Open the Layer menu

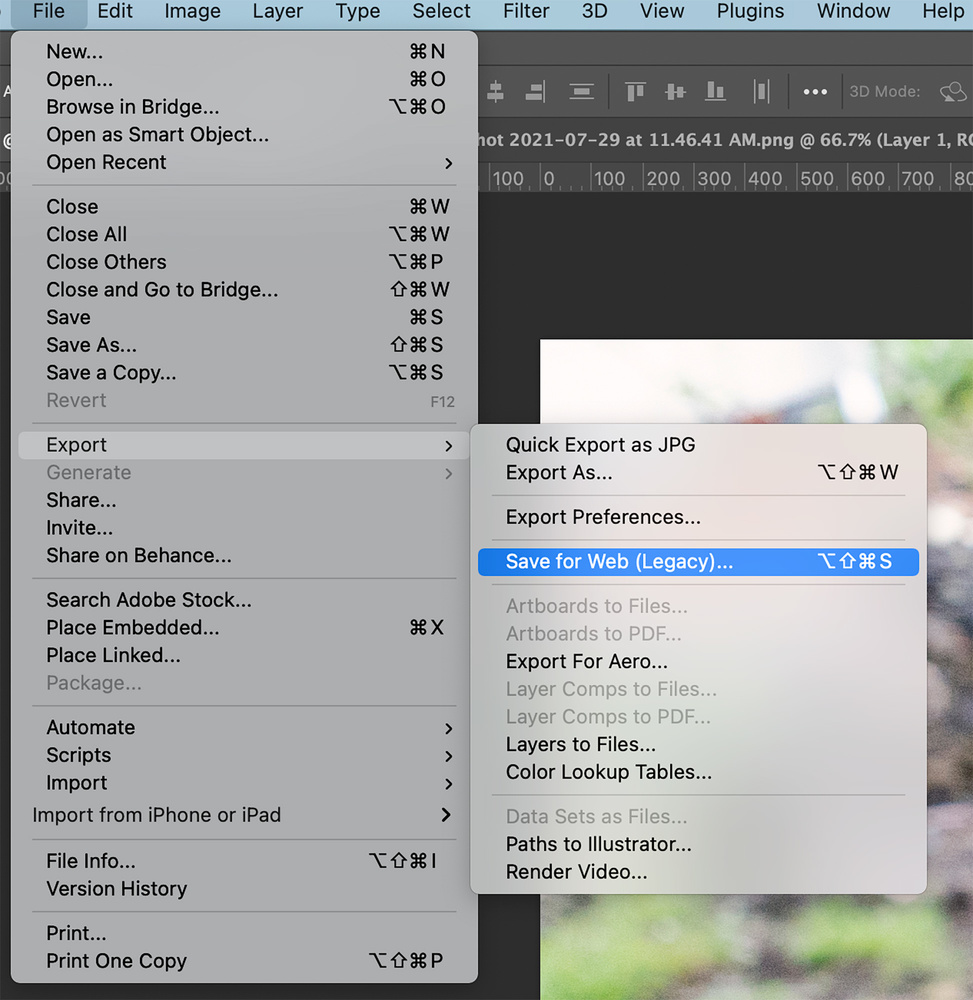tap(277, 11)
